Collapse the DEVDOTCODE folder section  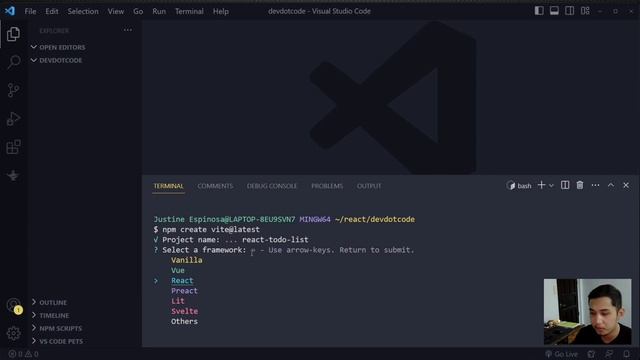coord(56,60)
